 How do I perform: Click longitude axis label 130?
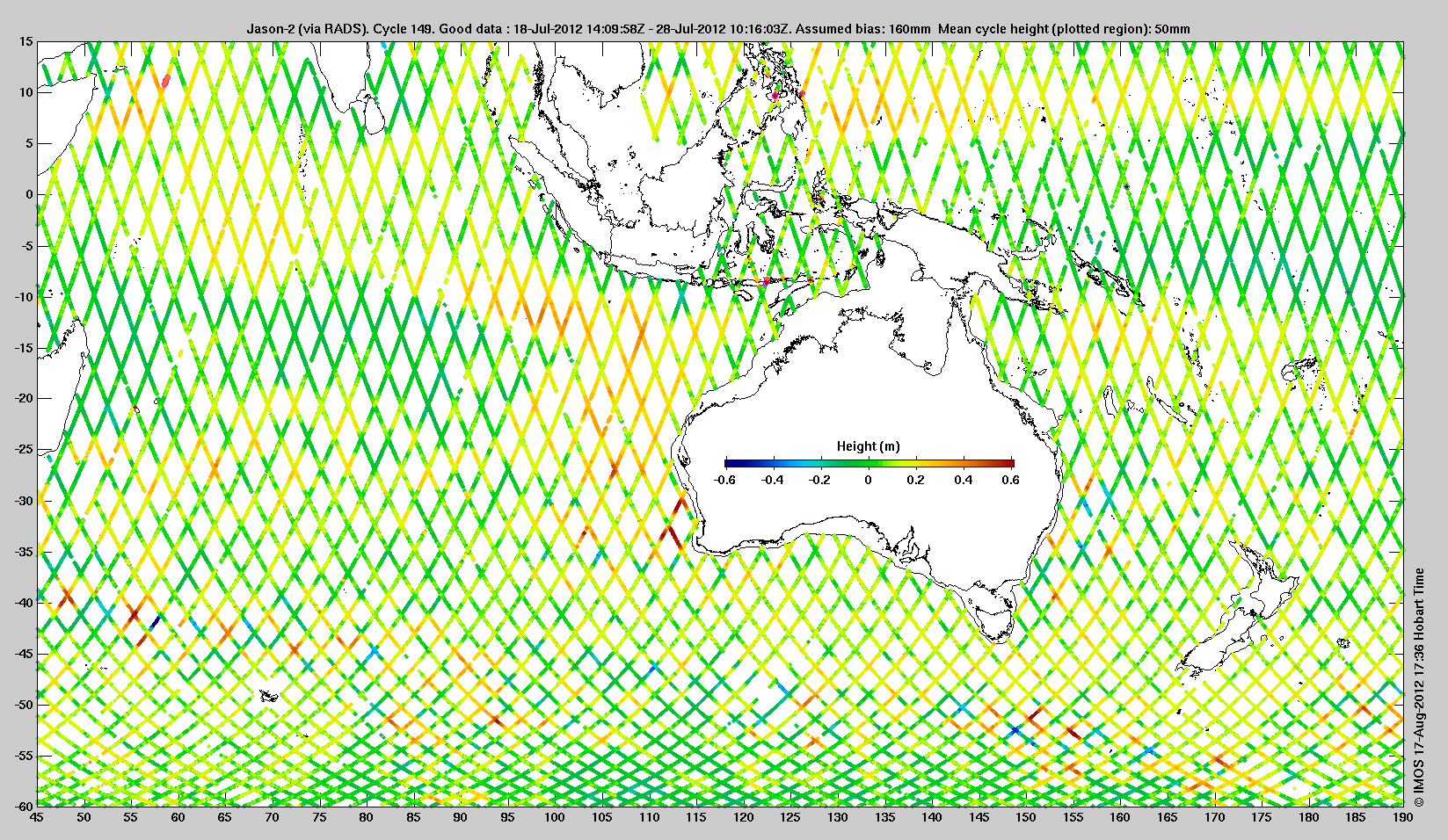point(838,818)
